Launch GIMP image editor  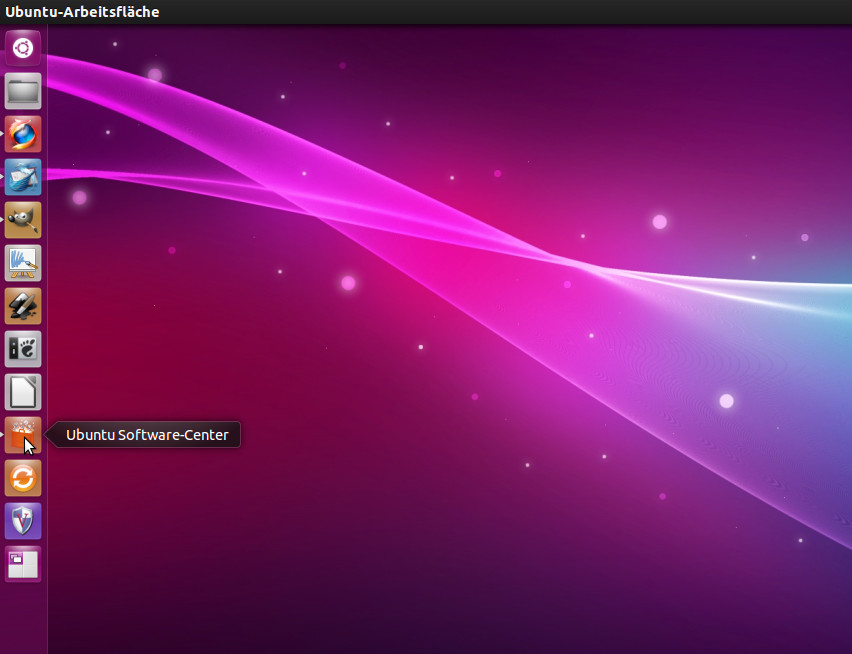pos(23,220)
